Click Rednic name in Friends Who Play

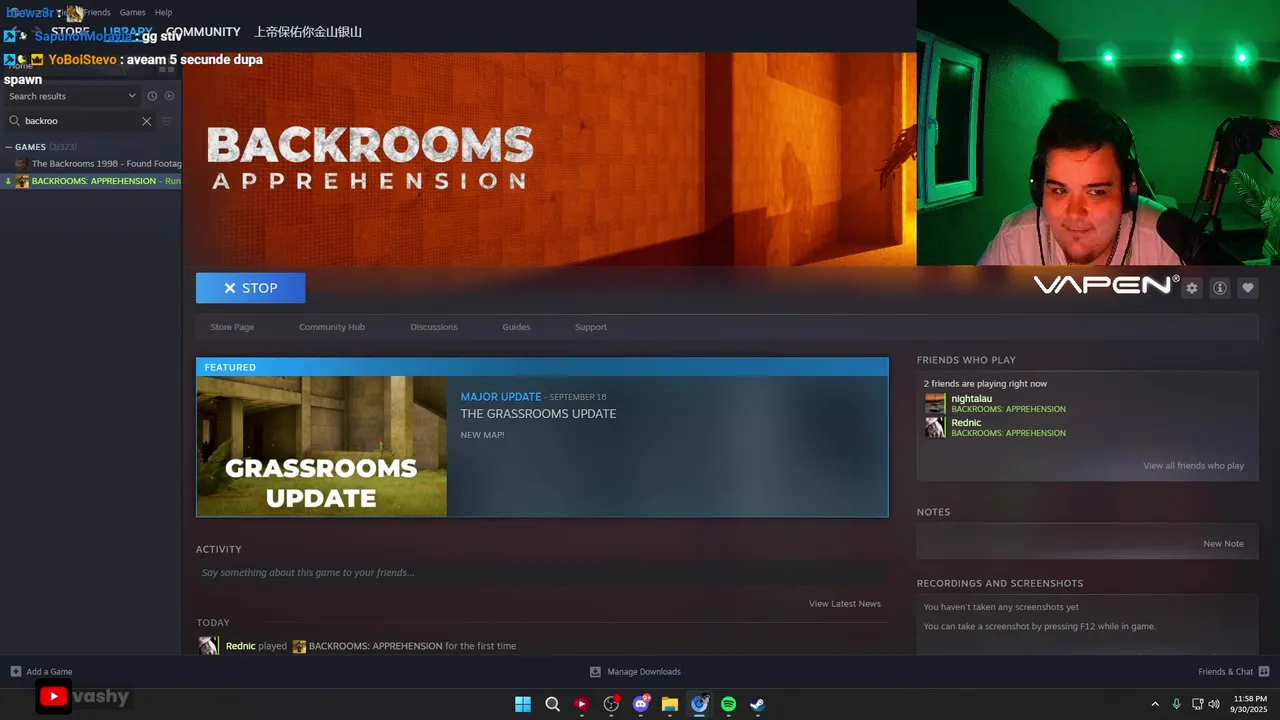[966, 423]
